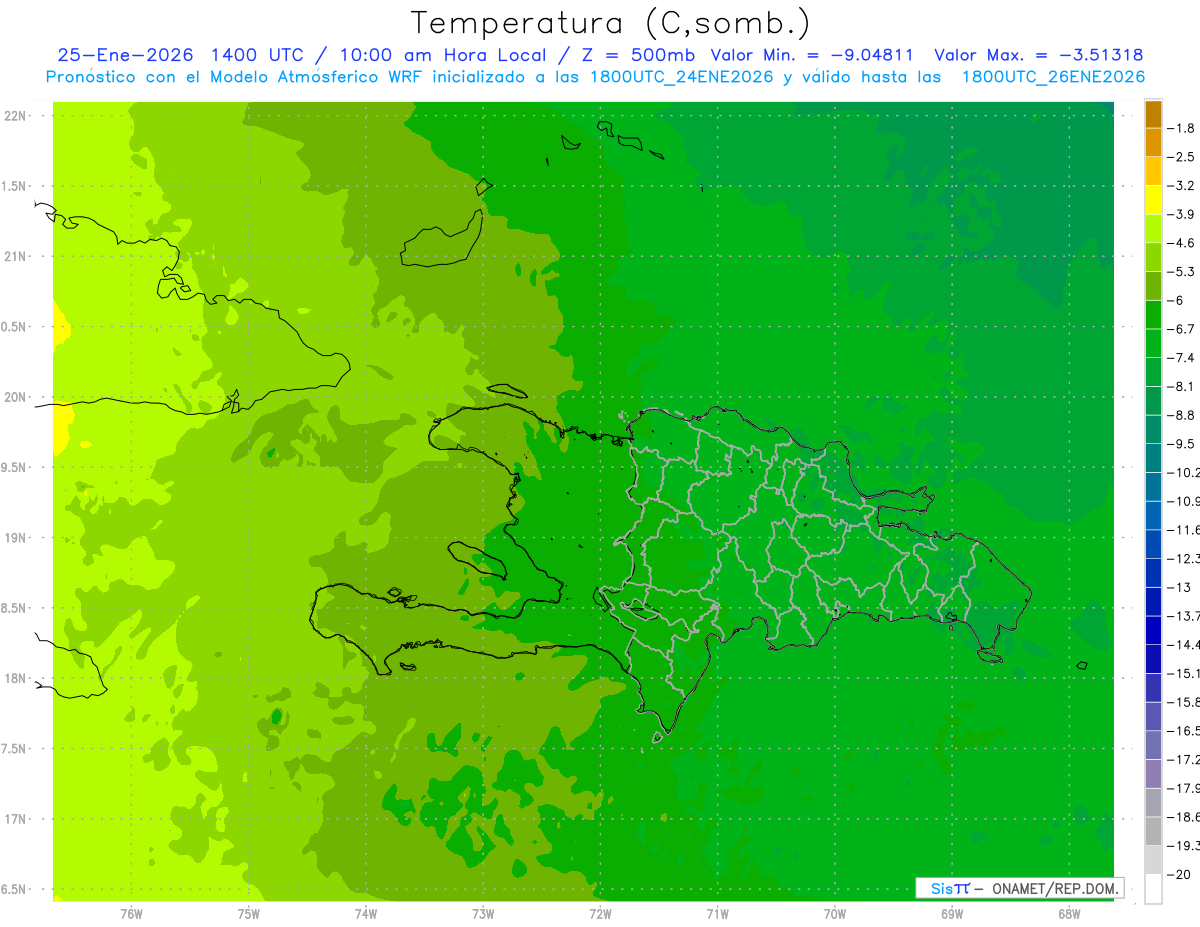Select the date text '25-Ene-2026'

(127, 55)
